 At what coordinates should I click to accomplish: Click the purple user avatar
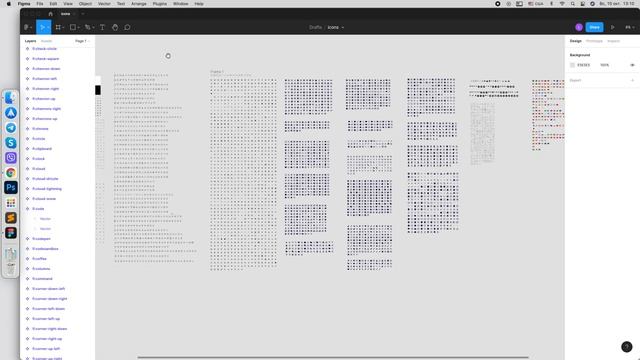click(579, 27)
